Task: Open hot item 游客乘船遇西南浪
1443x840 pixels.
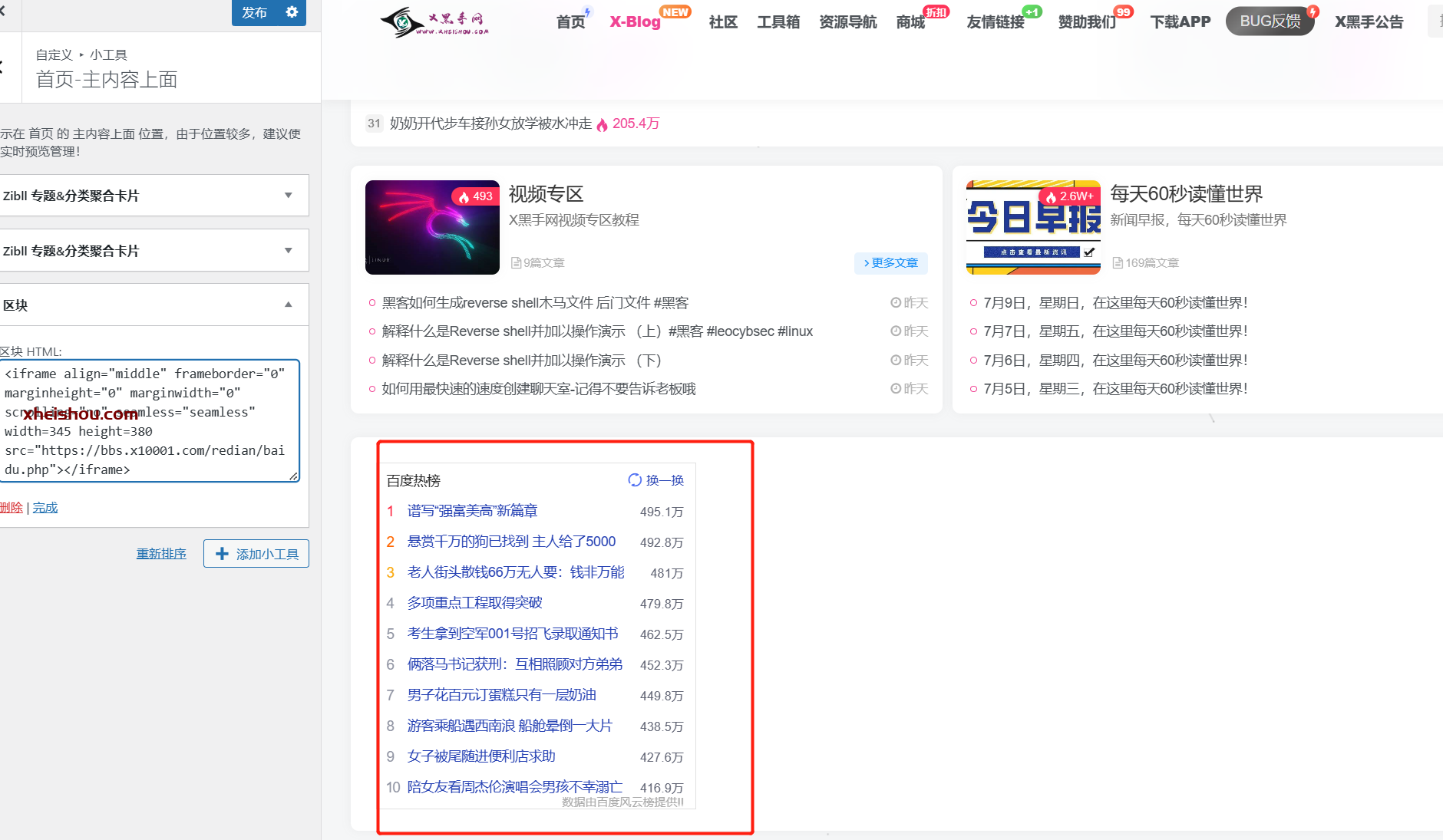Action: coord(510,726)
